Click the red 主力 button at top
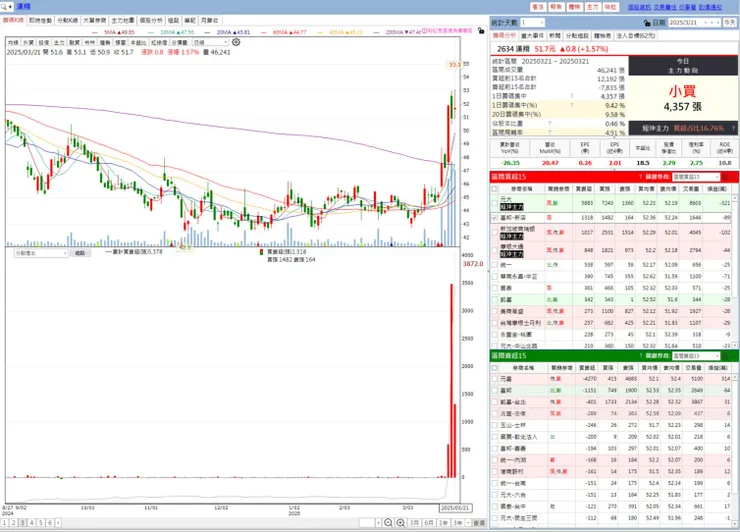The width and height of the screenshot is (740, 532). pos(592,7)
